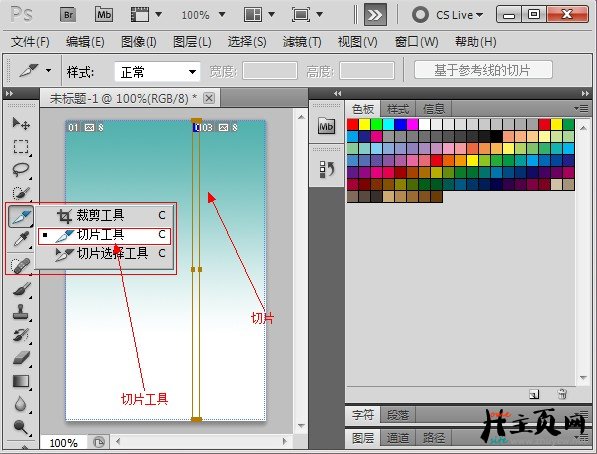Select the Clone Stamp tool
This screenshot has height=454, width=597.
tap(21, 312)
